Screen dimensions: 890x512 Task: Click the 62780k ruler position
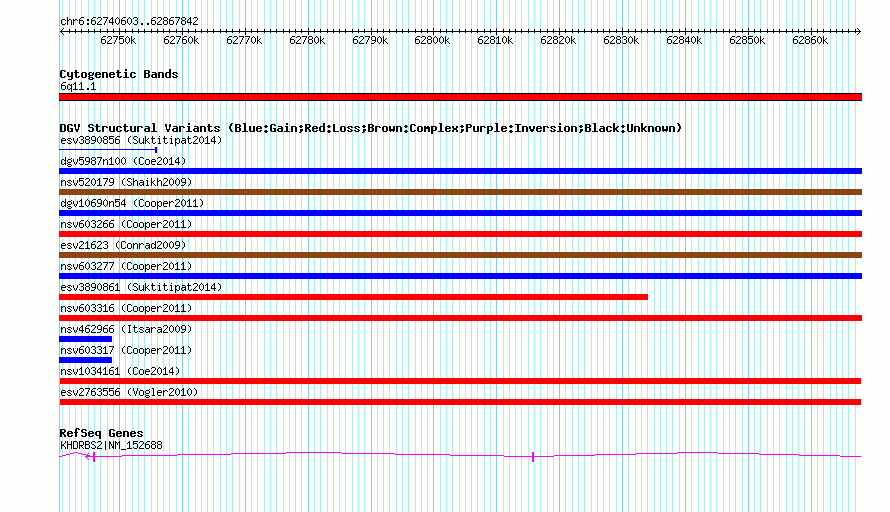[x=307, y=40]
